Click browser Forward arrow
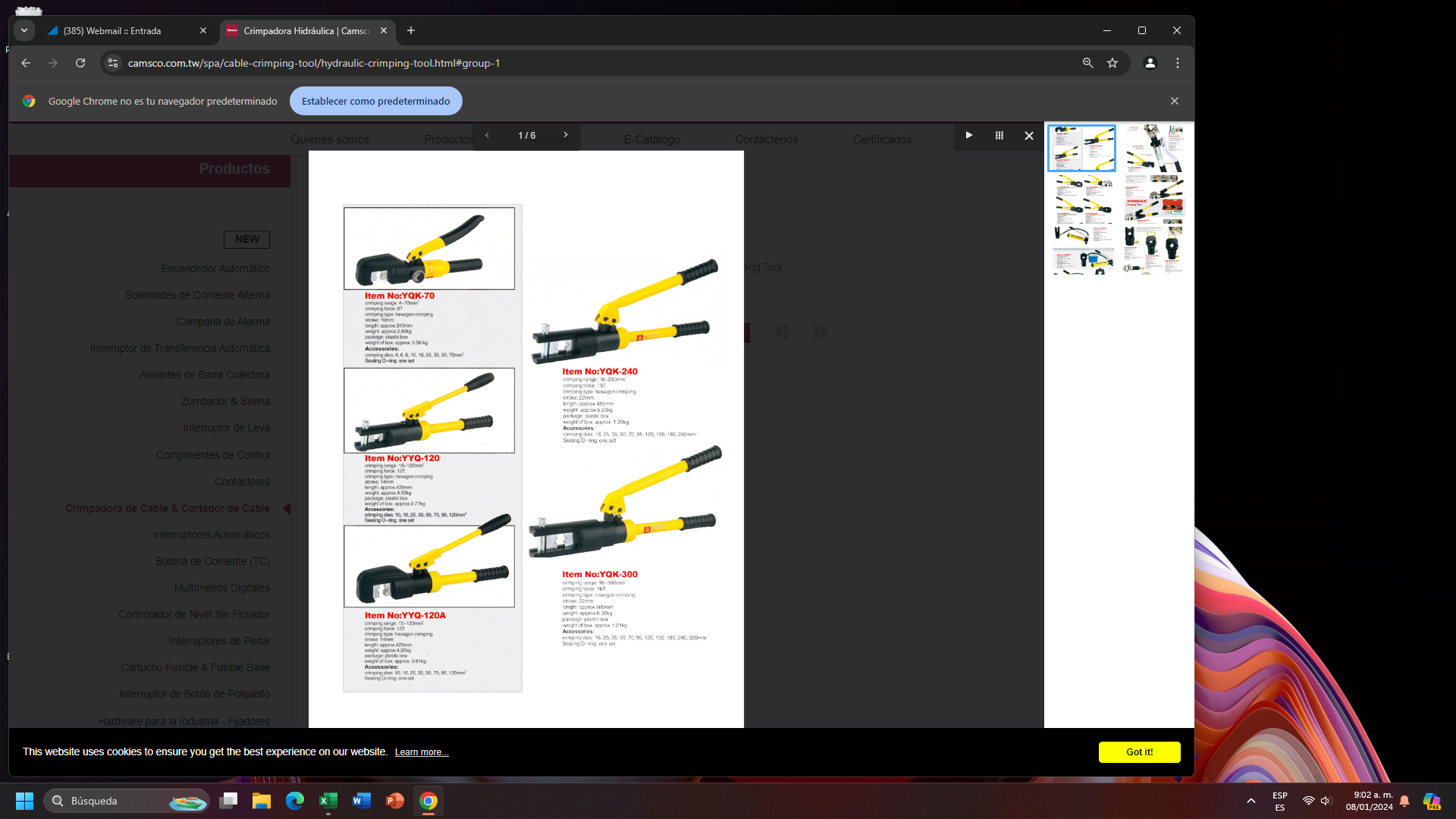This screenshot has height=819, width=1456. click(53, 63)
